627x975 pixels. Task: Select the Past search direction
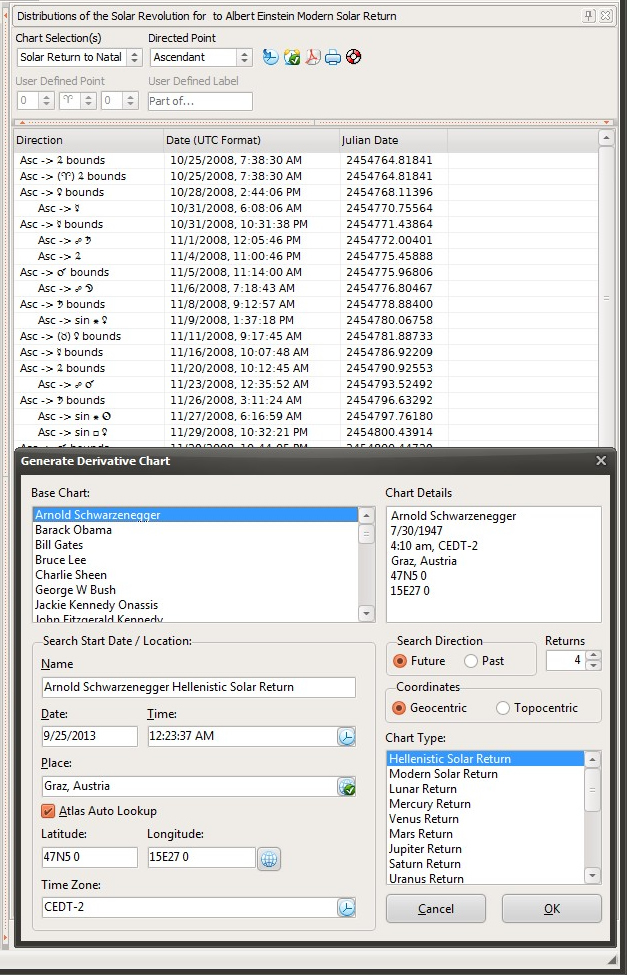click(x=484, y=661)
